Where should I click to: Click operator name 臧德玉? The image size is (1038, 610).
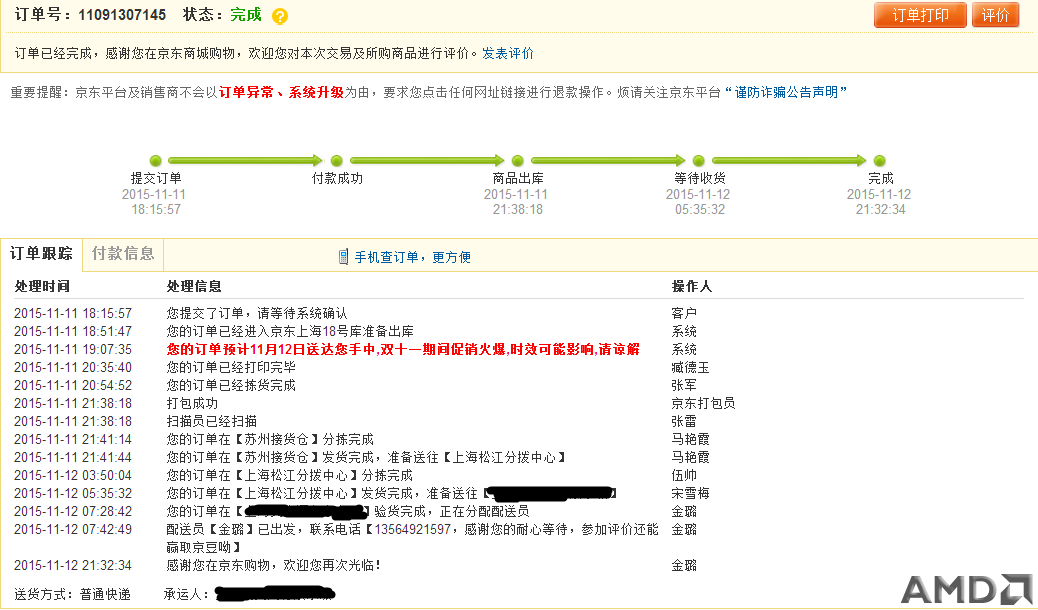pos(690,367)
